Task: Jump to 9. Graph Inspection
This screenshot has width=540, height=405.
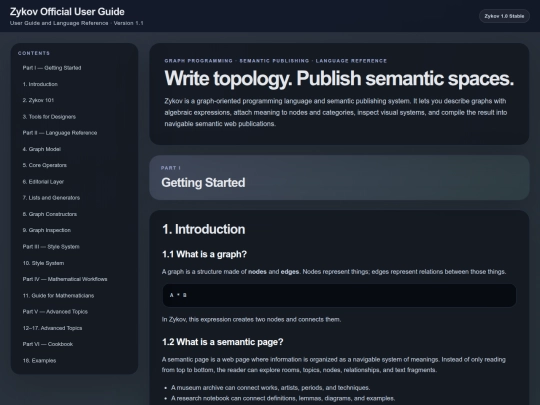Action: point(47,230)
